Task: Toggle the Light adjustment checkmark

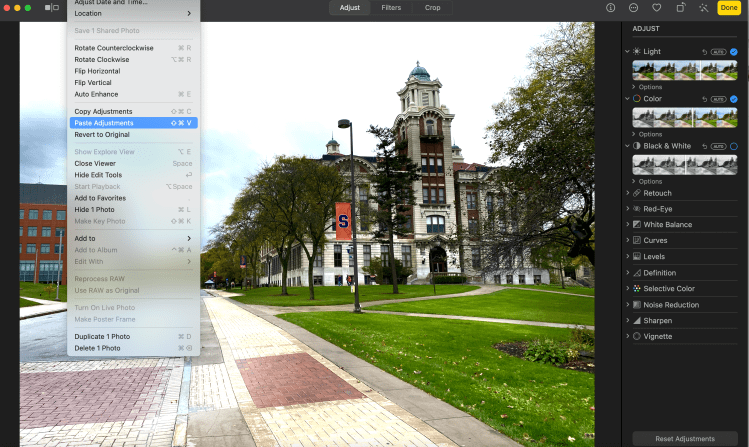Action: 734,52
